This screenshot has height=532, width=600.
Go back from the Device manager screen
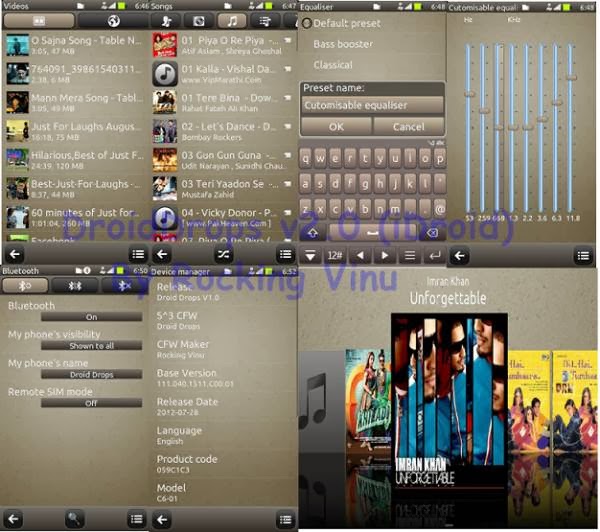point(162,519)
